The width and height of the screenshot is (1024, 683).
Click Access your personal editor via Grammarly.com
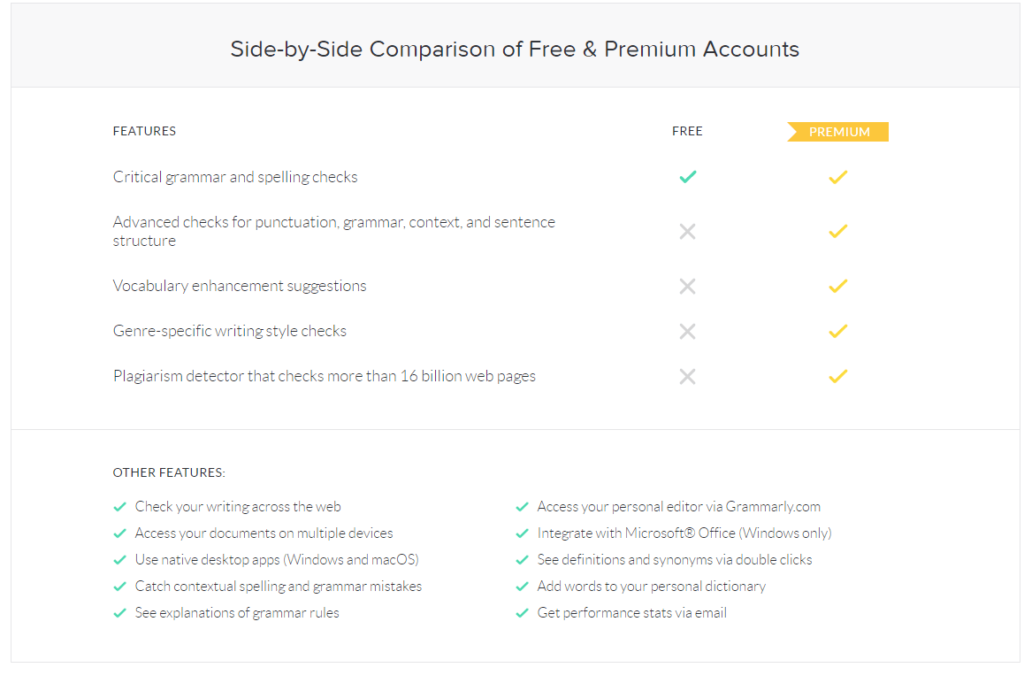point(679,507)
